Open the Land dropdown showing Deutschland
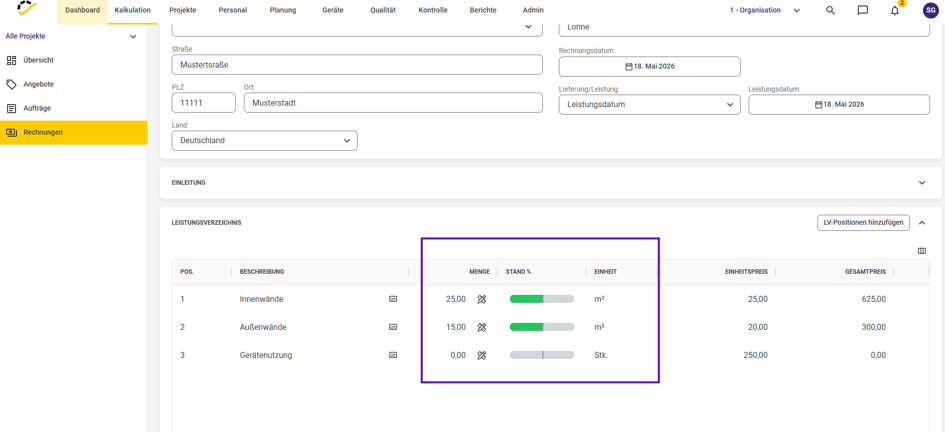 (265, 140)
